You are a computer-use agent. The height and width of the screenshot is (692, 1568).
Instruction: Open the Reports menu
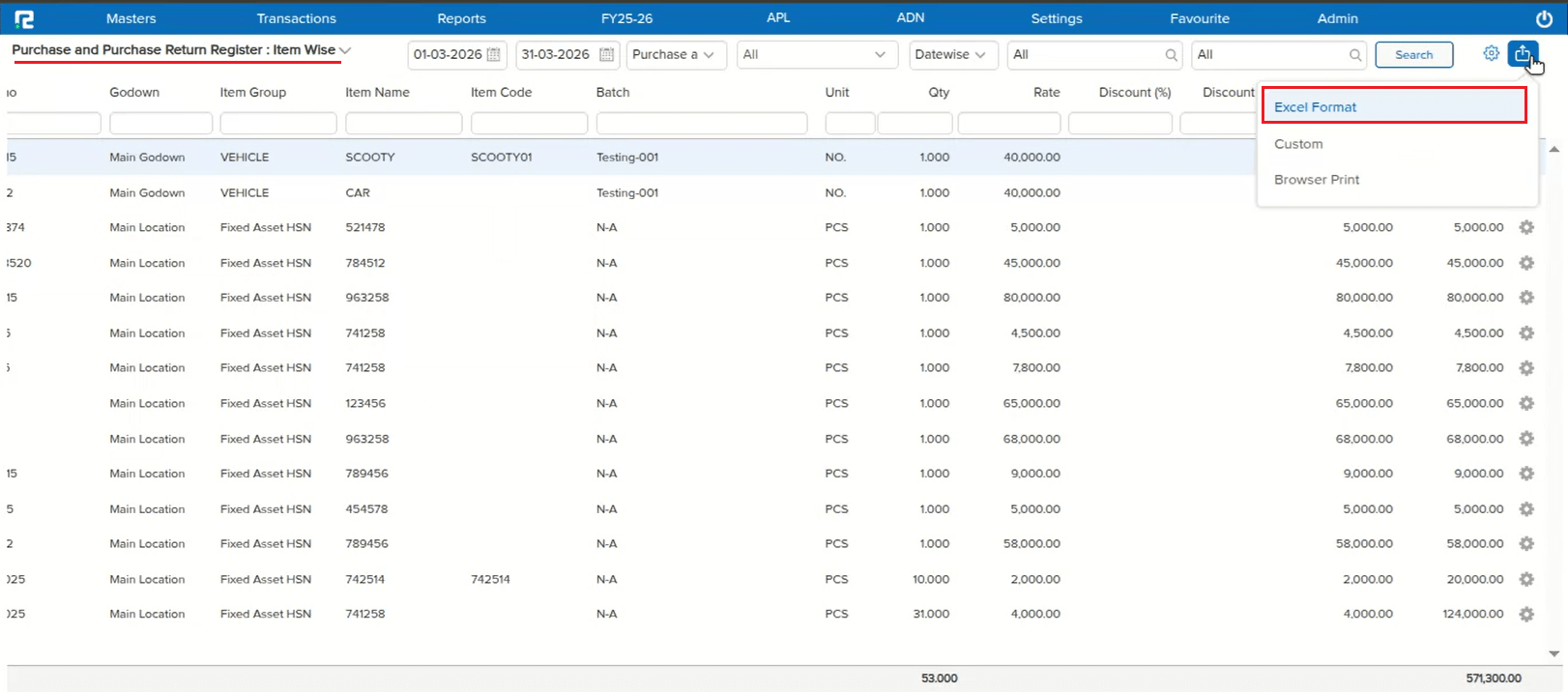462,18
